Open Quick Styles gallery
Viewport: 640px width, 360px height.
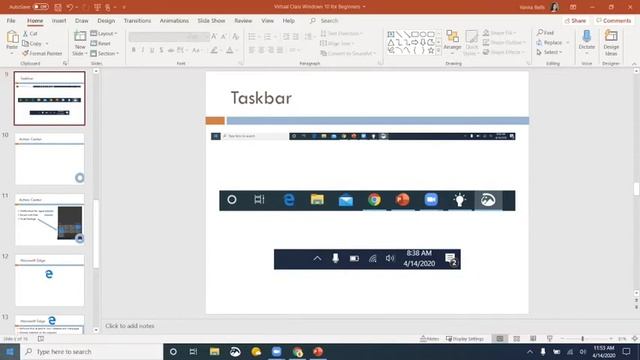pos(471,42)
